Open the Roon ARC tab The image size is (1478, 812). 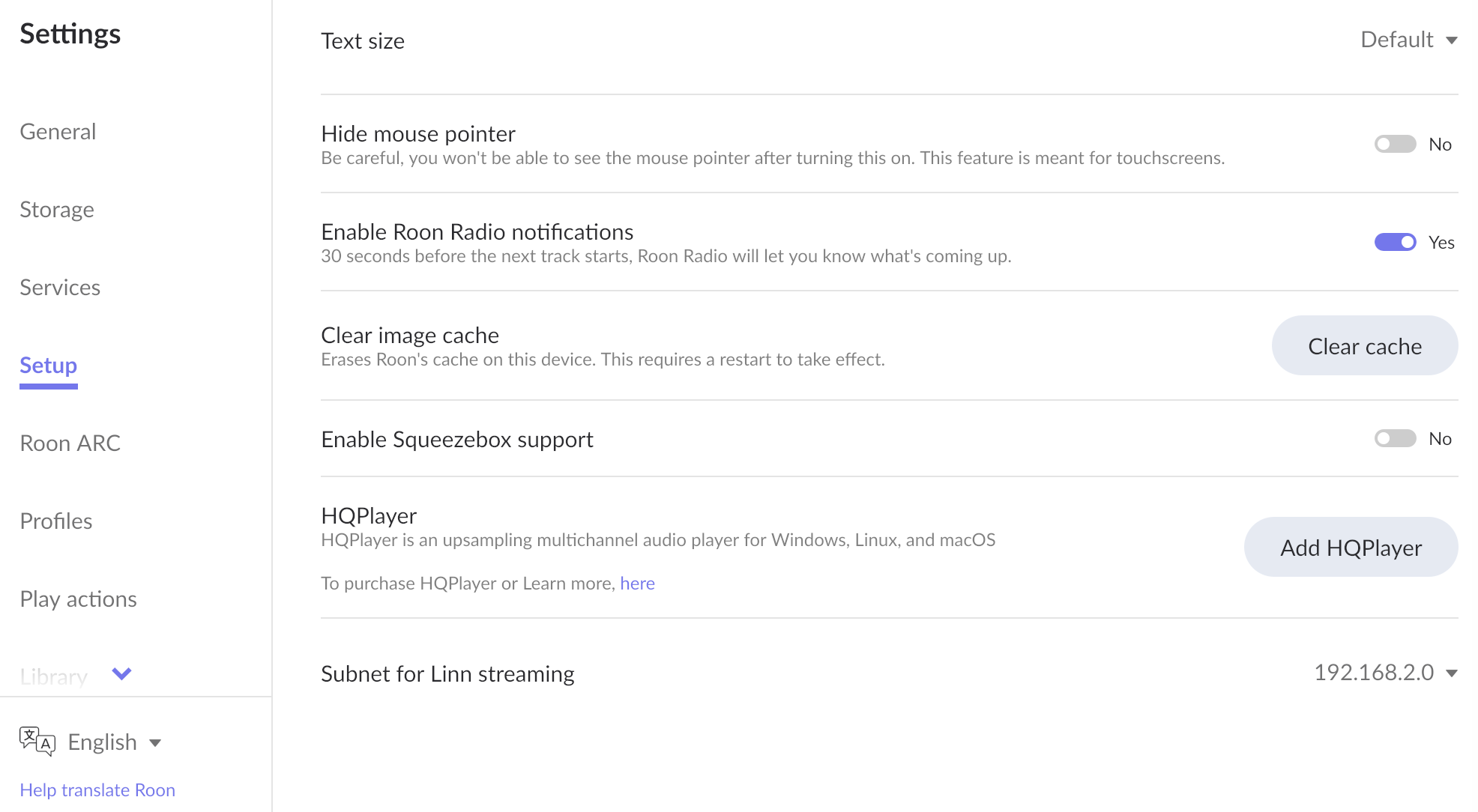point(70,443)
